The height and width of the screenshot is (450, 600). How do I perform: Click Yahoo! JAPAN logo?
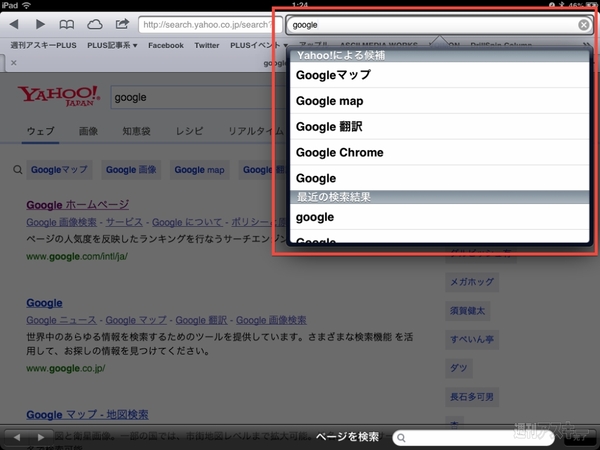[59, 95]
